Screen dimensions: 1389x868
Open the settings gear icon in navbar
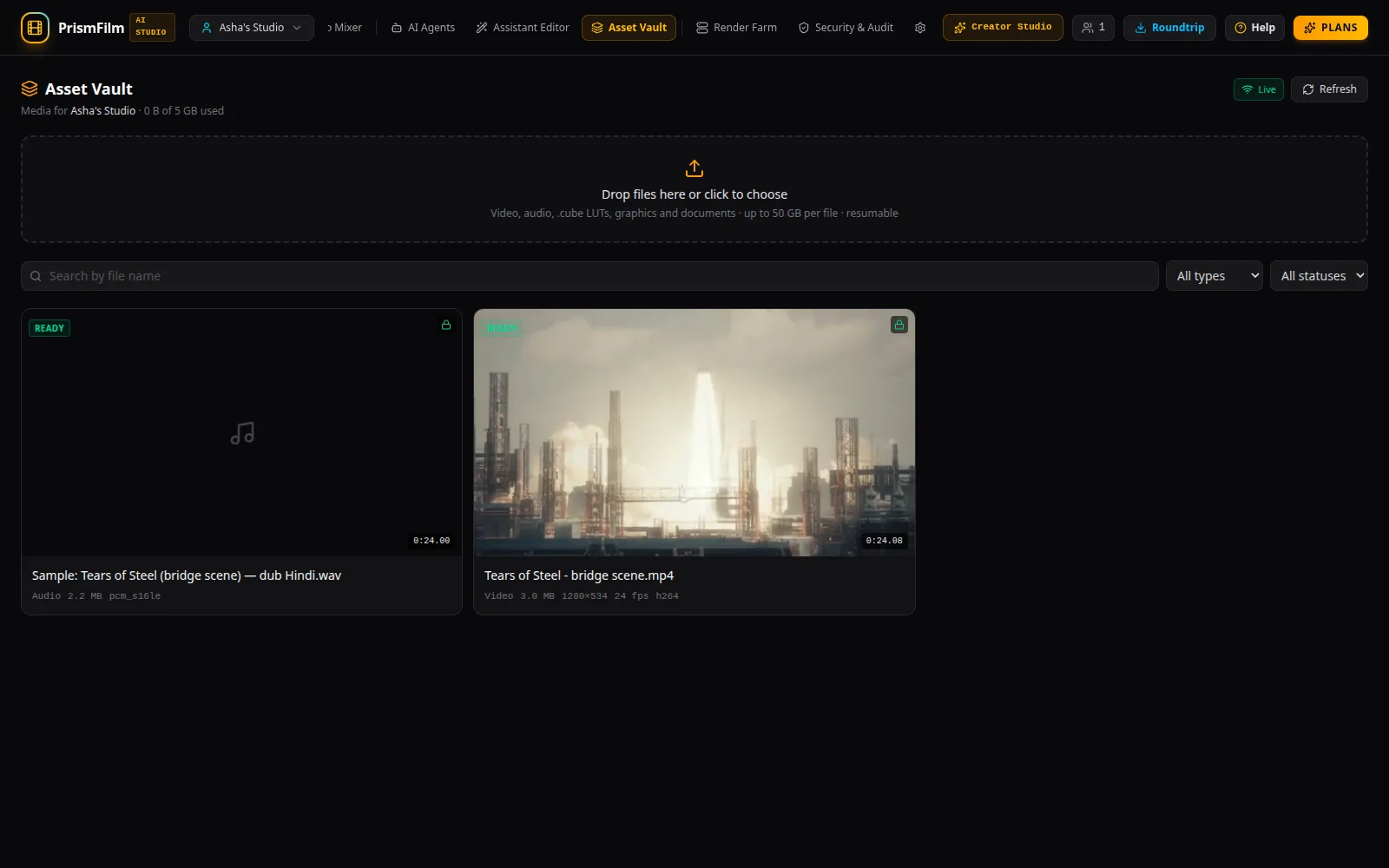(x=920, y=28)
